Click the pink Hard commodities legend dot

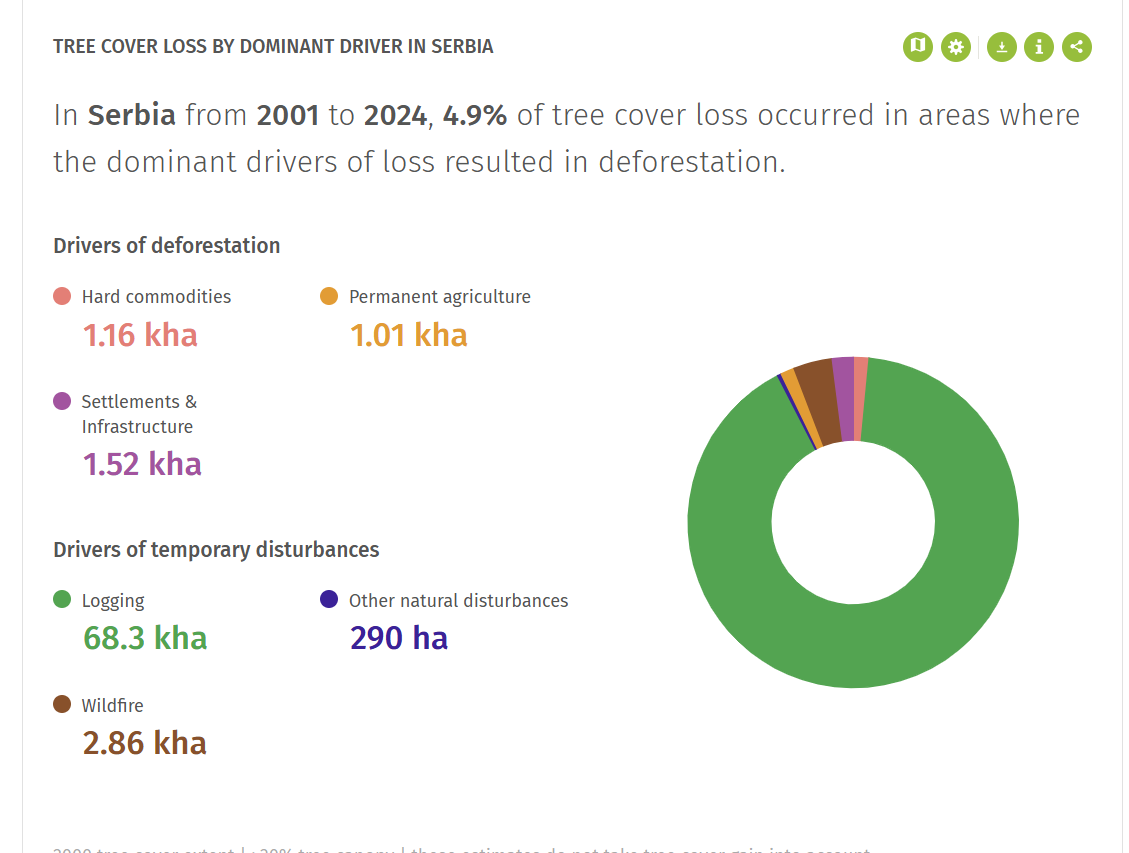coord(62,296)
